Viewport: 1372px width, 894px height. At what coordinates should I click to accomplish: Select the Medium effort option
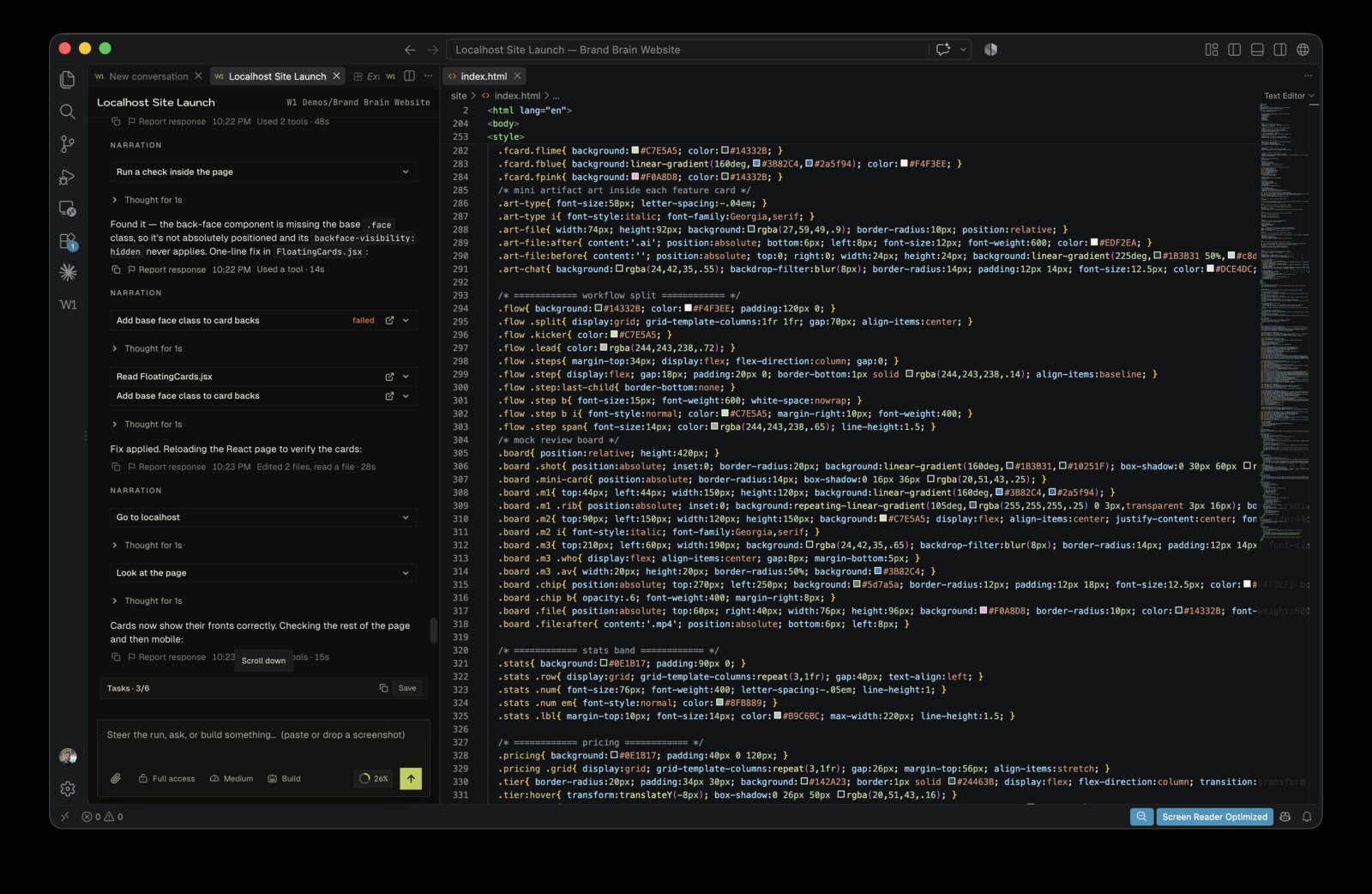tap(232, 778)
